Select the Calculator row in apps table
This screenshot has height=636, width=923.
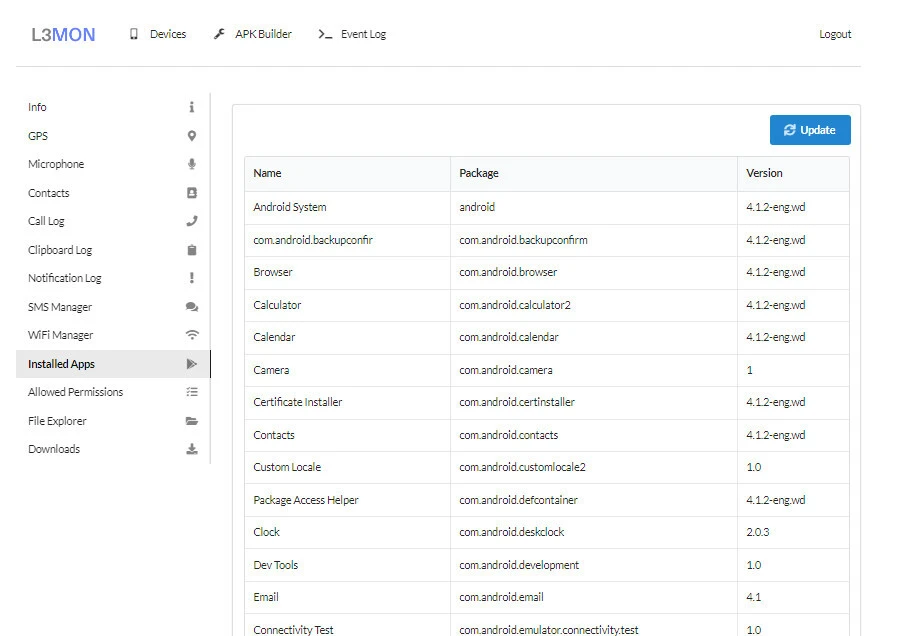pyautogui.click(x=277, y=305)
